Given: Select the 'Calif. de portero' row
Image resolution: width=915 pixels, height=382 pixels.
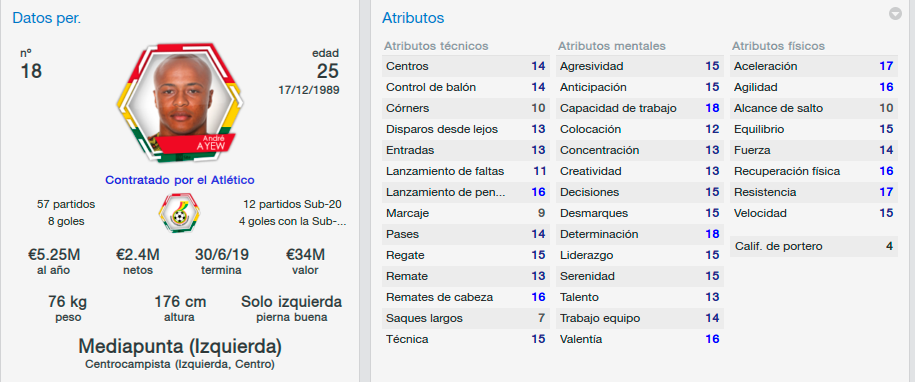Looking at the screenshot, I should [814, 247].
